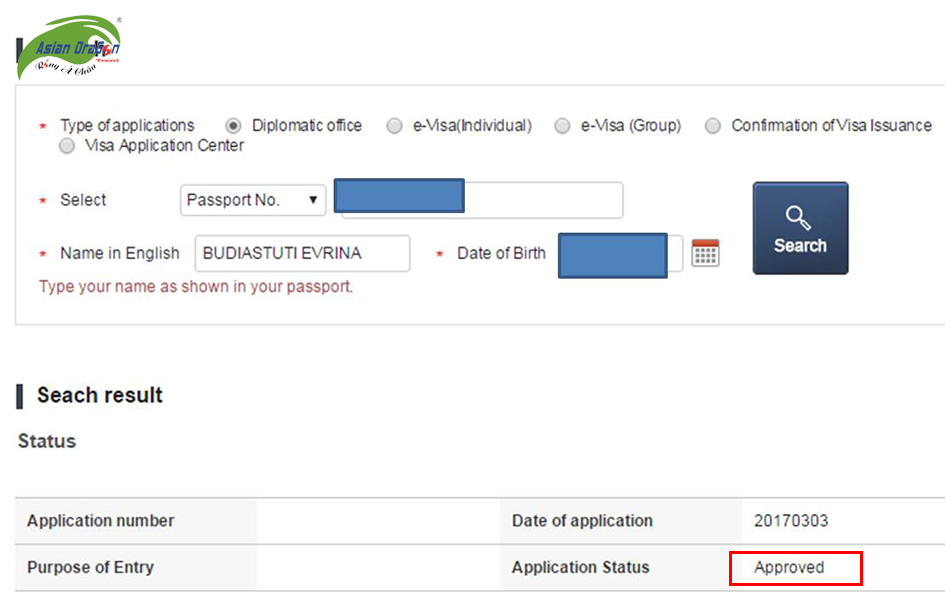Viewport: 945px width, 600px height.
Task: Open the calendar date picker icon
Action: pyautogui.click(x=705, y=252)
